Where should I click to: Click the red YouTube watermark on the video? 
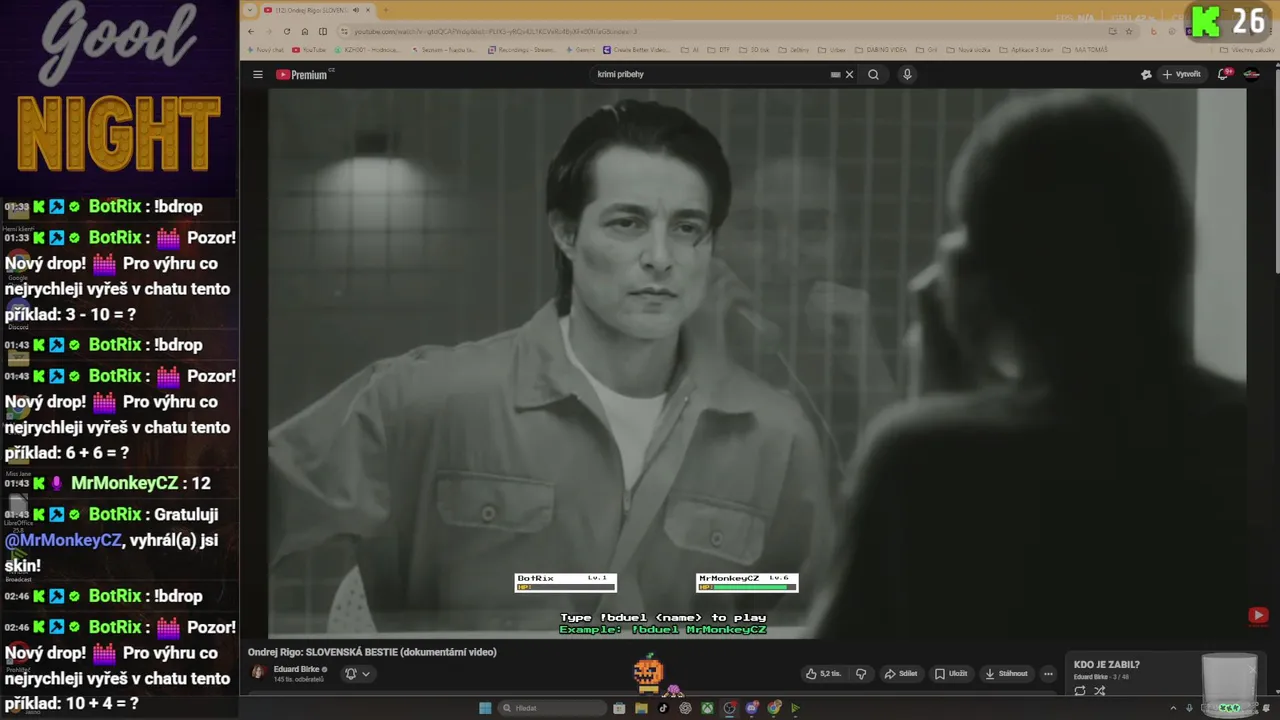click(1258, 616)
